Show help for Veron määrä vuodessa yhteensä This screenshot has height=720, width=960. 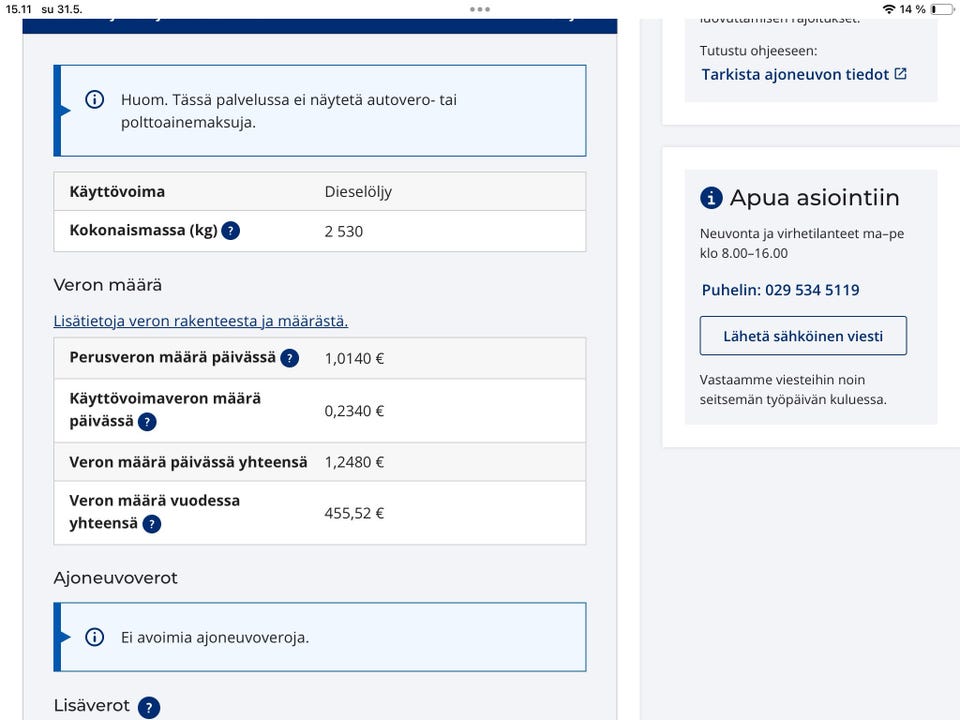pyautogui.click(x=152, y=524)
